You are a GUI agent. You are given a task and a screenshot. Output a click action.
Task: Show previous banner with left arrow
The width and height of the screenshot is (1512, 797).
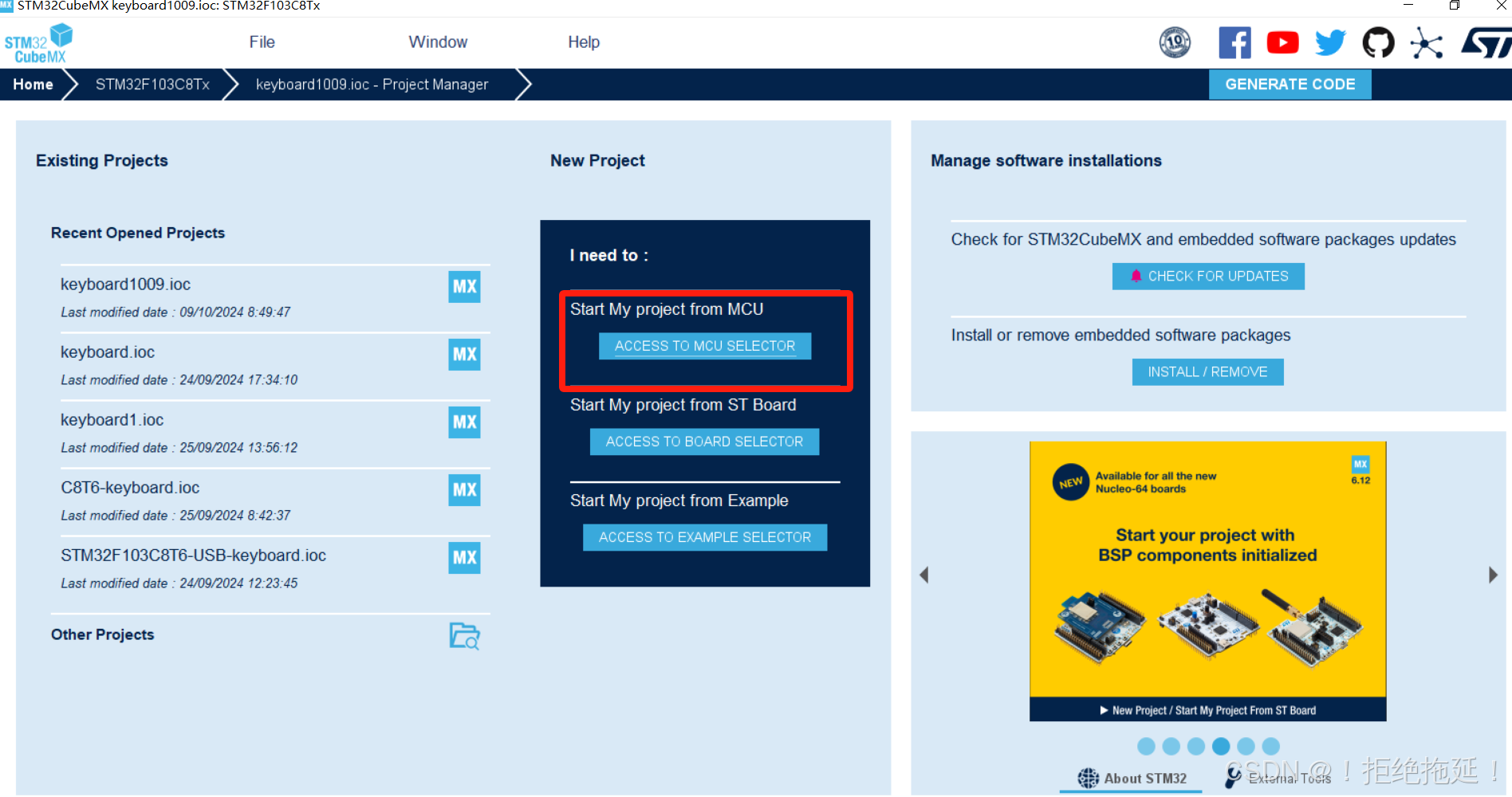pos(924,575)
